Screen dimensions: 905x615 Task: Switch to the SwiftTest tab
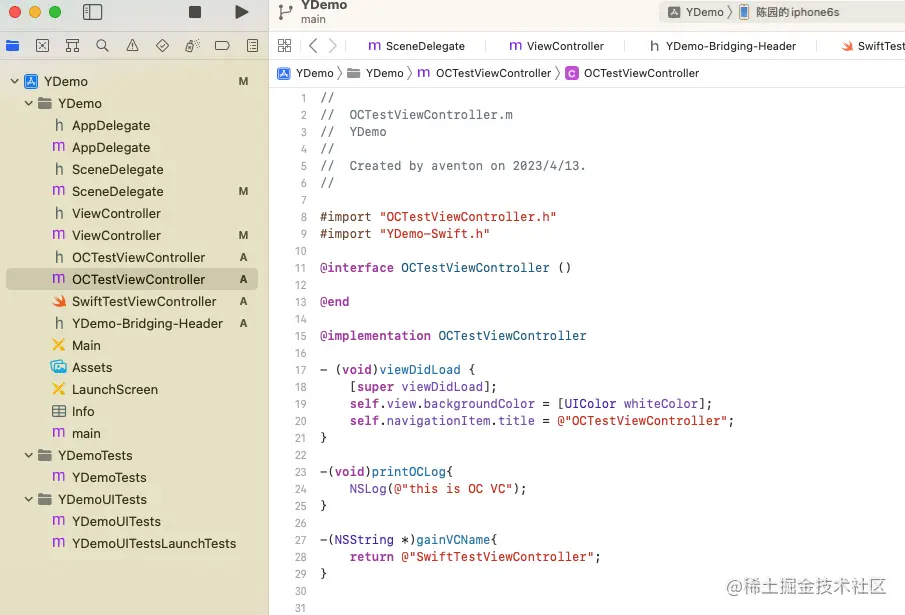pyautogui.click(x=873, y=46)
